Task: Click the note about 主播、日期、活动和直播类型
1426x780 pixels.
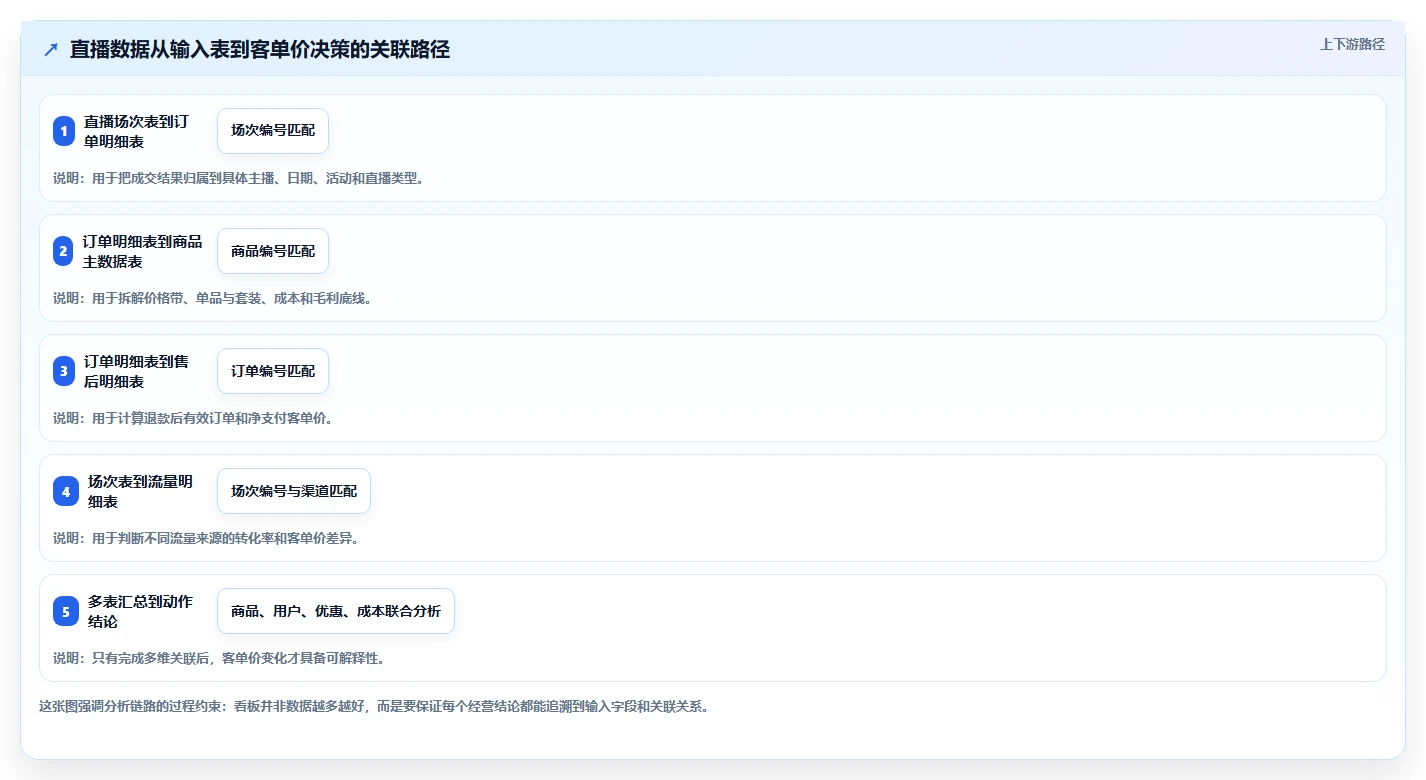Action: (x=239, y=178)
